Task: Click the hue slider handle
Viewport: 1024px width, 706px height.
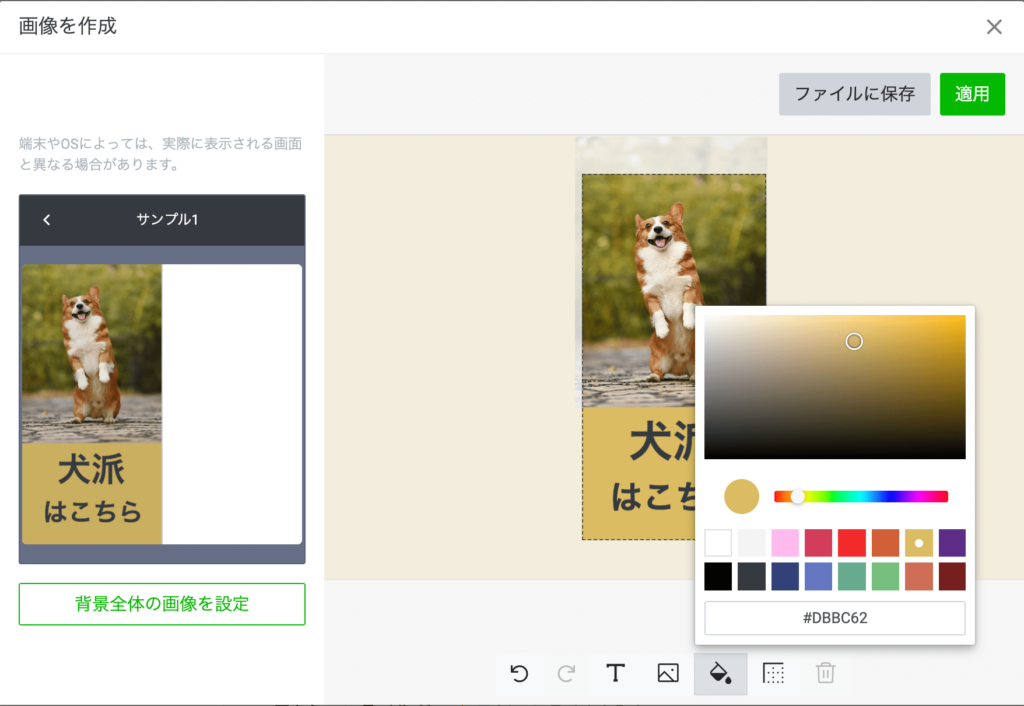Action: pos(798,496)
